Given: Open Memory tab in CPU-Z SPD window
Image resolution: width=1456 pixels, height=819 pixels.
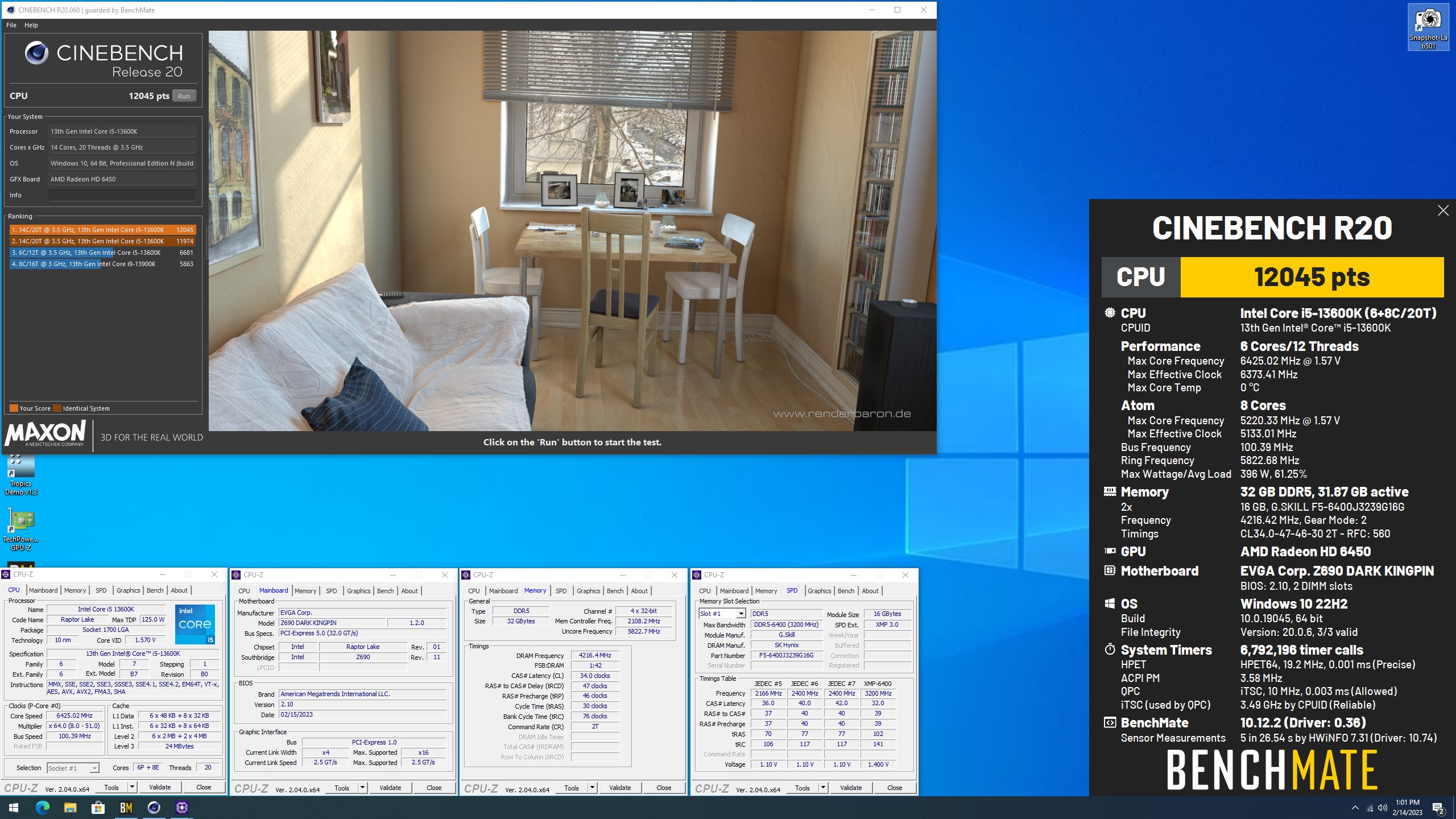Looking at the screenshot, I should (x=766, y=591).
